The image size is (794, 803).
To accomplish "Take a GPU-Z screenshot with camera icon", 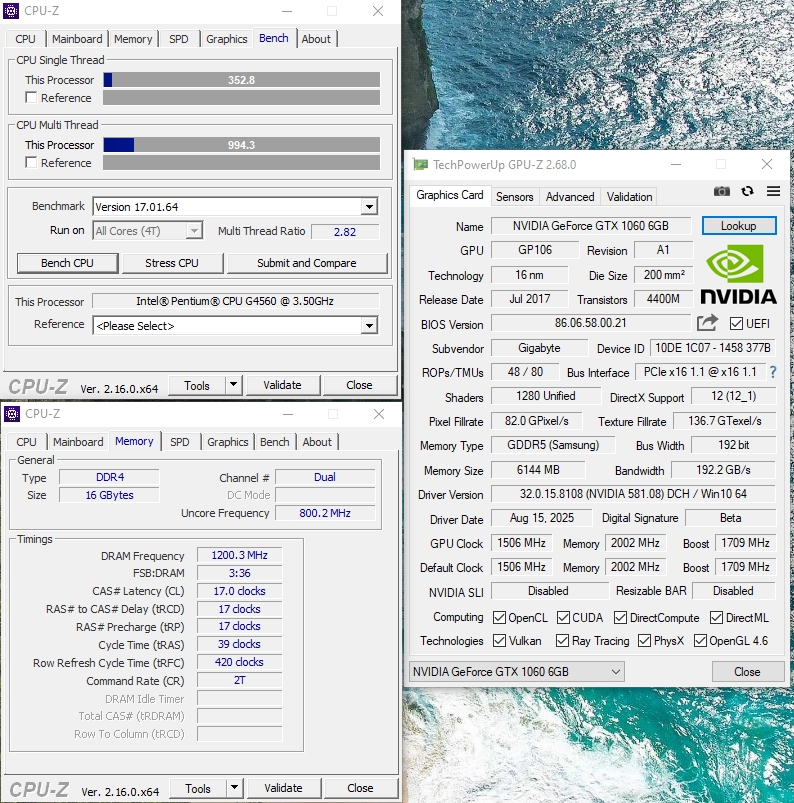I will [x=721, y=192].
